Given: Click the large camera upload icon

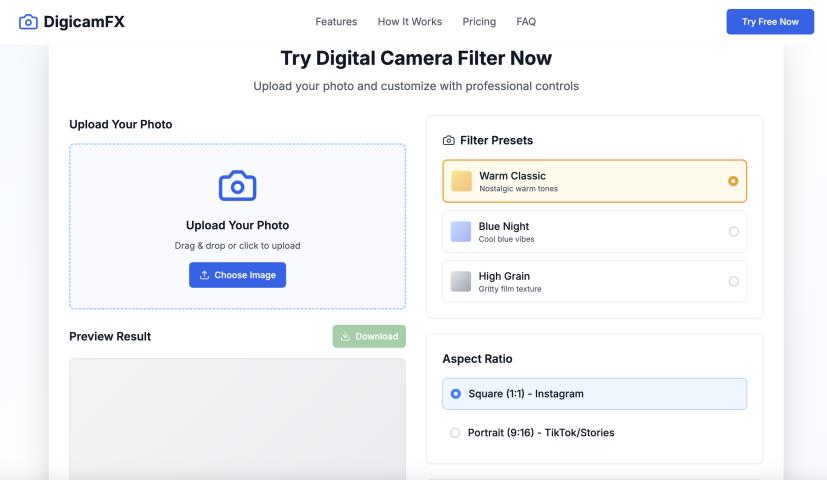Looking at the screenshot, I should (x=237, y=185).
